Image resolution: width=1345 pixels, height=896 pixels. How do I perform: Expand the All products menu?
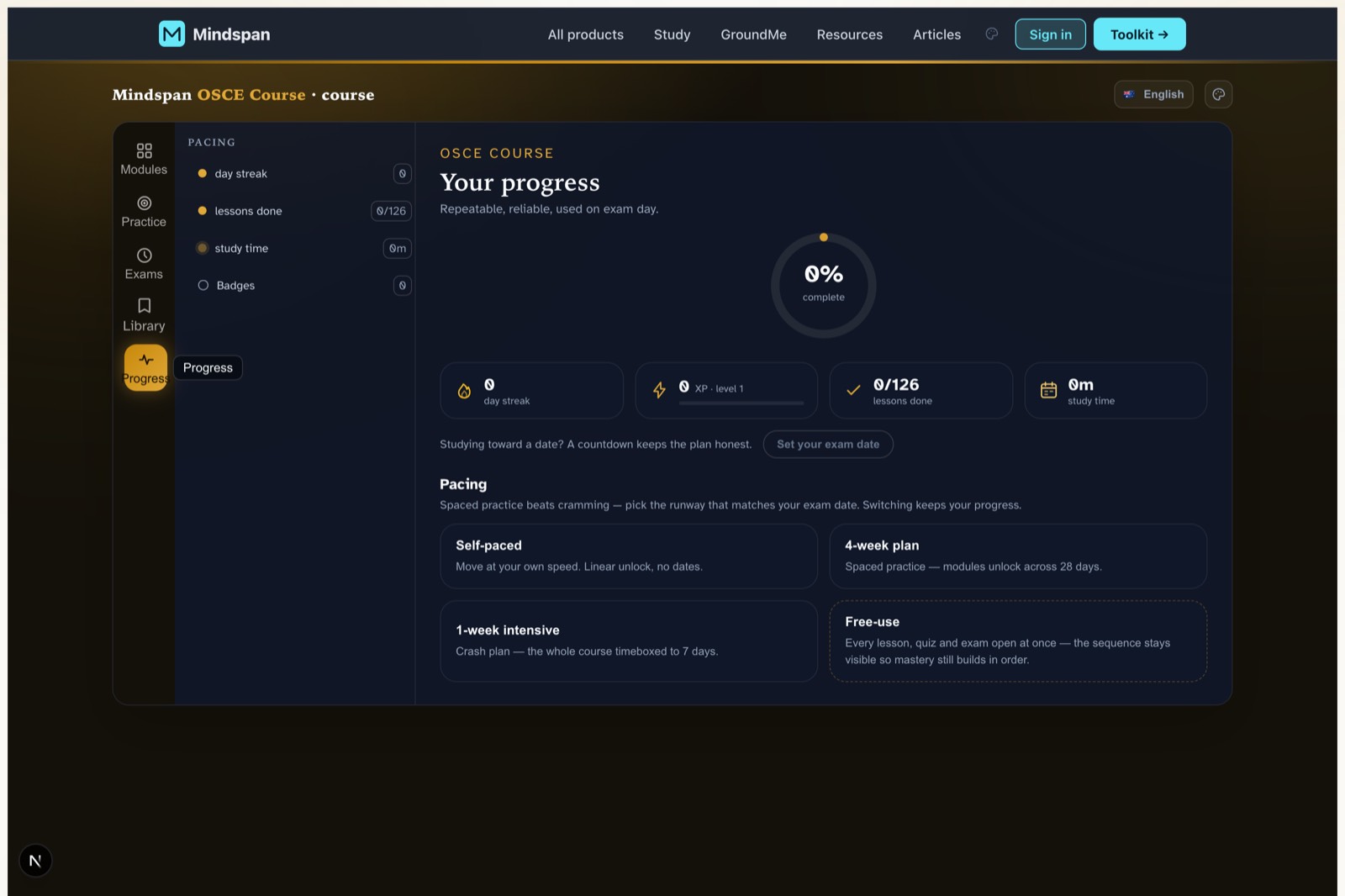586,34
